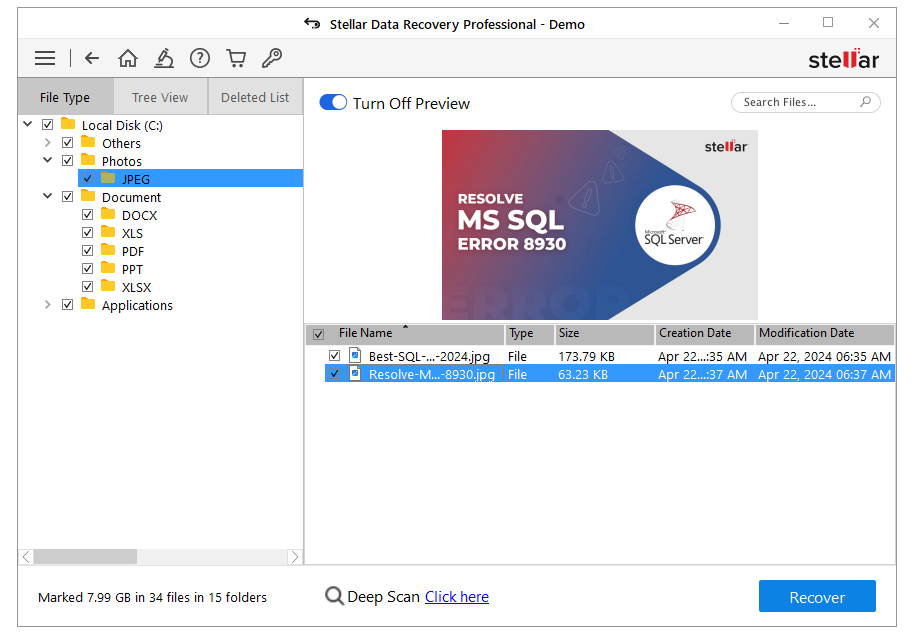Viewport: 913px width, 634px height.
Task: Click the XLSX folder icon
Action: [108, 286]
